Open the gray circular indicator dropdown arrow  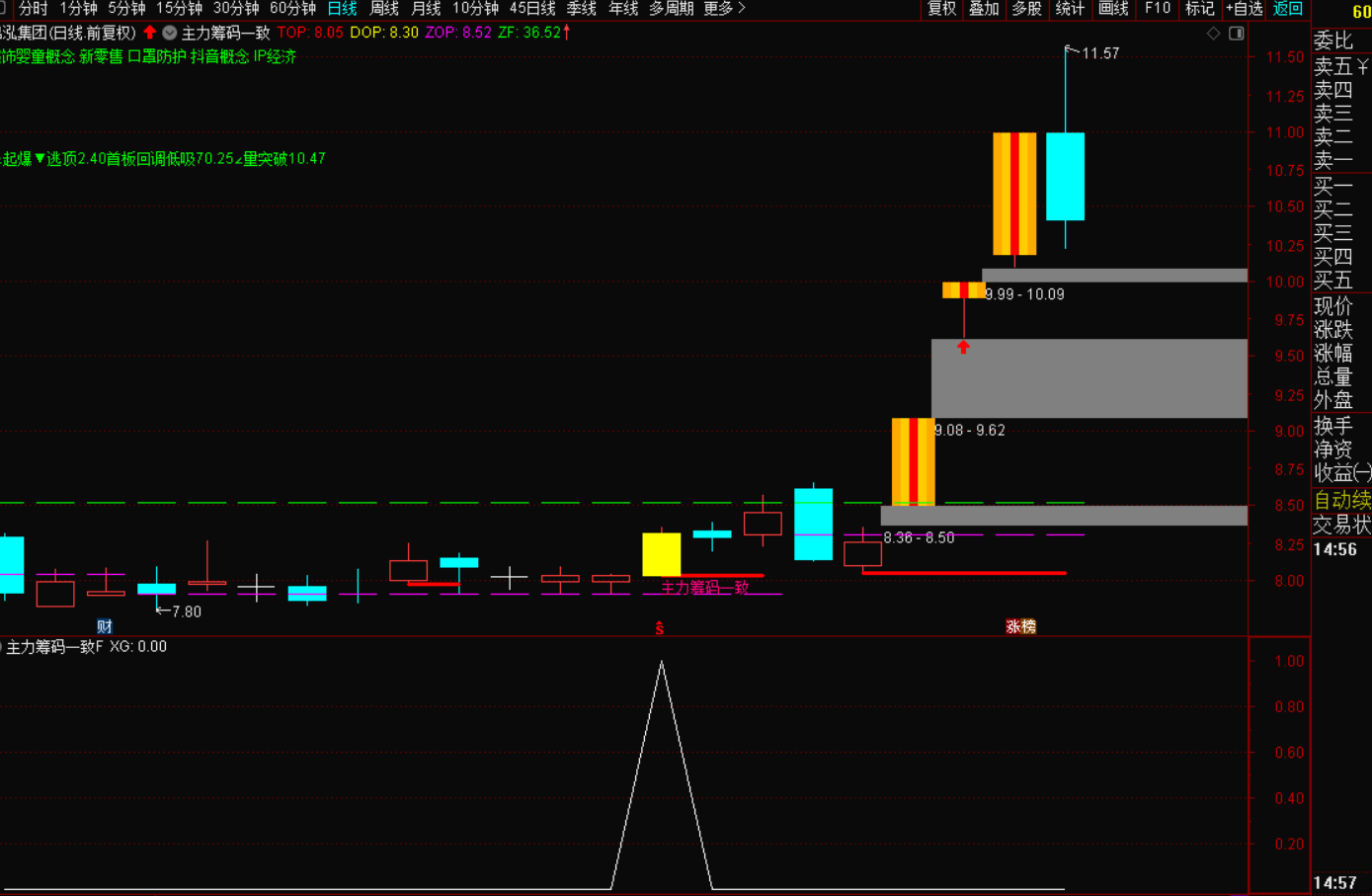(170, 33)
